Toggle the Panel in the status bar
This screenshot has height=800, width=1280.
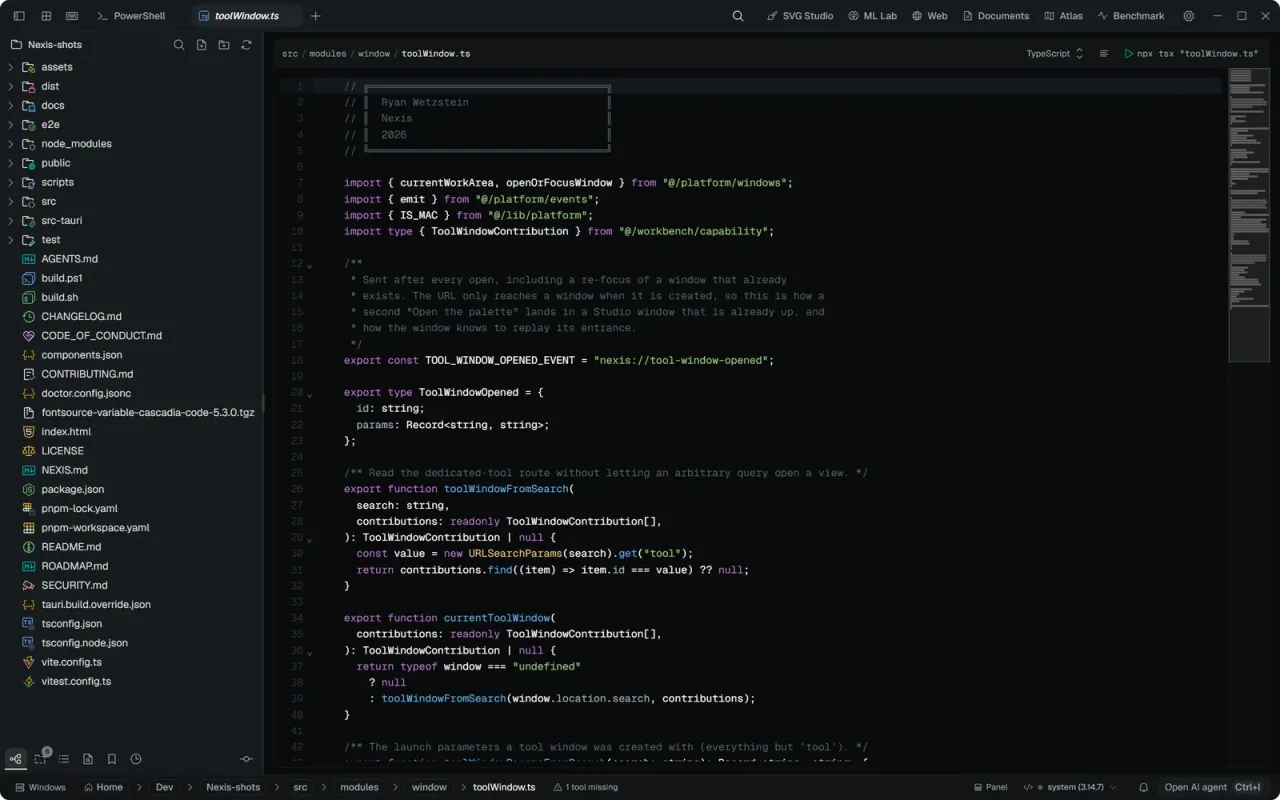[989, 787]
